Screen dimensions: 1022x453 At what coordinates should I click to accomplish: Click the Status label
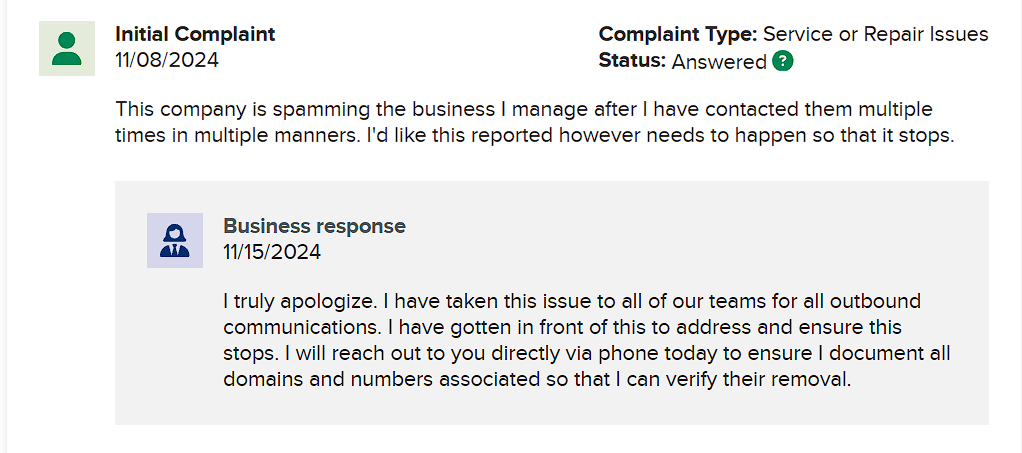coord(632,61)
